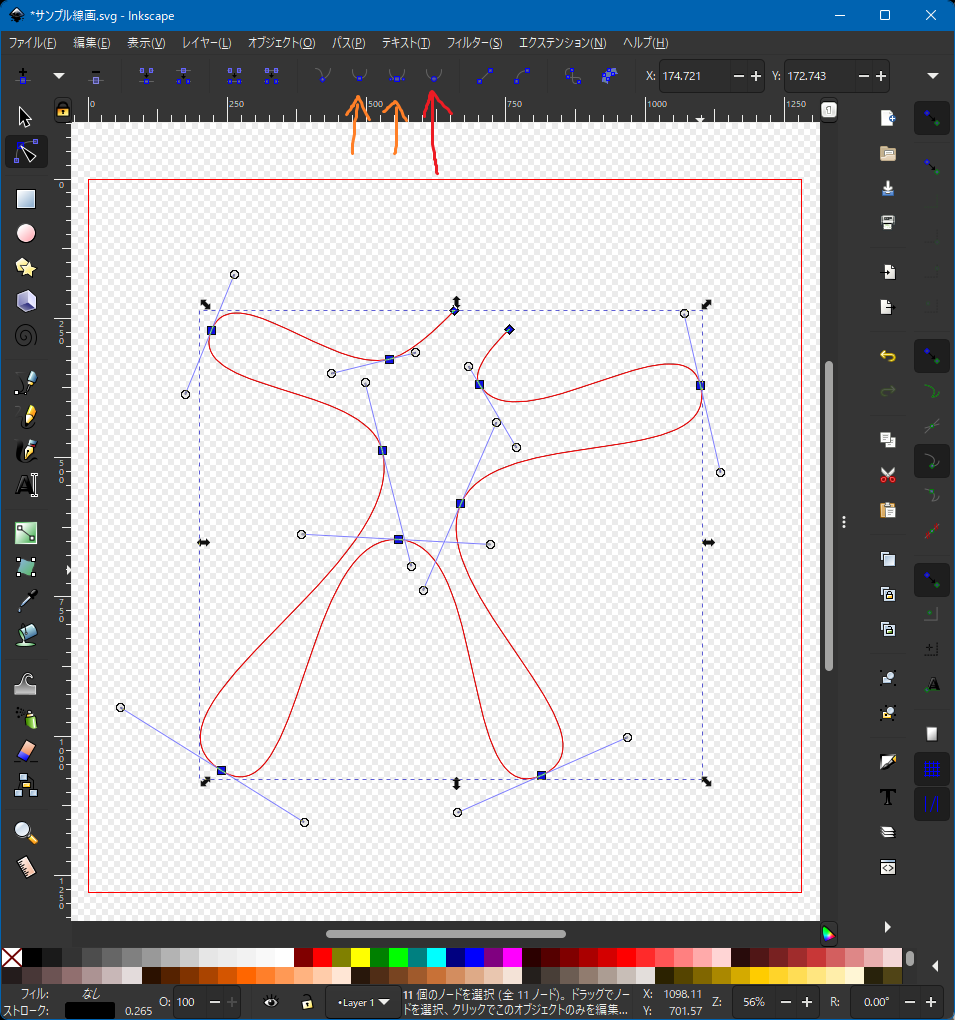The image size is (955, 1020).
Task: Toggle snap to grid button
Action: pos(932,769)
